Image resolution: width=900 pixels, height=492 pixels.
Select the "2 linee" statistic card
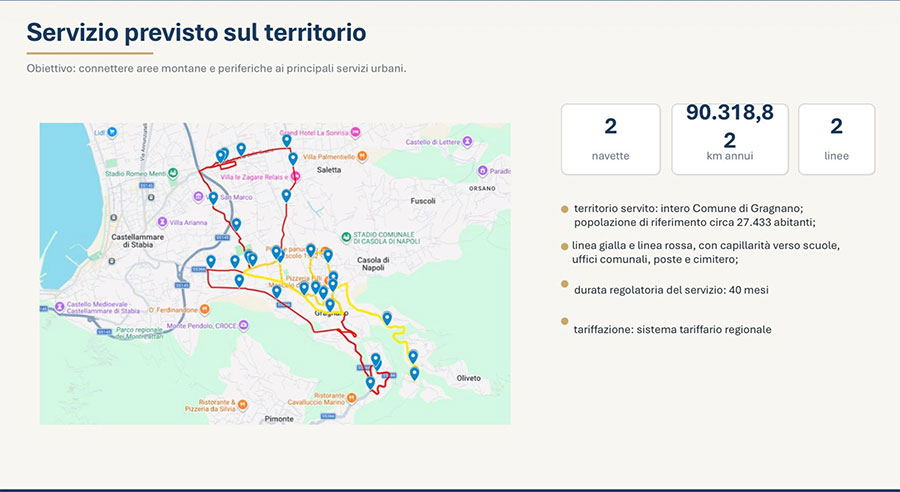pyautogui.click(x=836, y=139)
